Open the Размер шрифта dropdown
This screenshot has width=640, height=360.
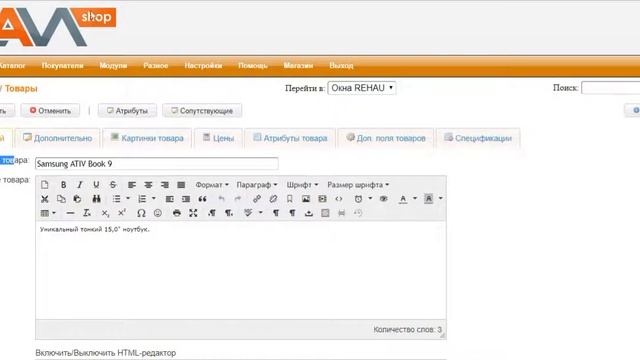click(x=358, y=185)
